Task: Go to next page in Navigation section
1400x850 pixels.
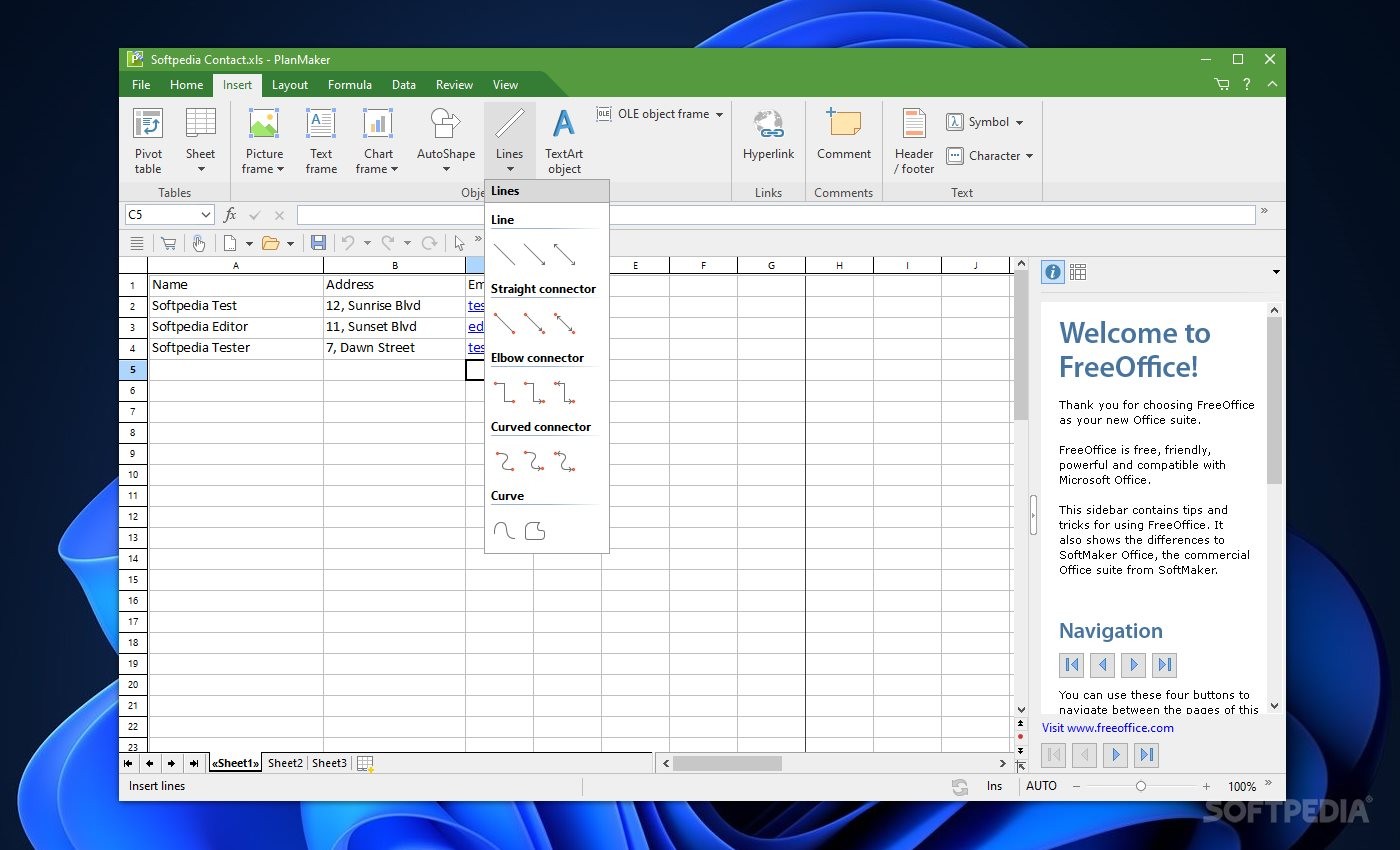Action: point(1133,664)
